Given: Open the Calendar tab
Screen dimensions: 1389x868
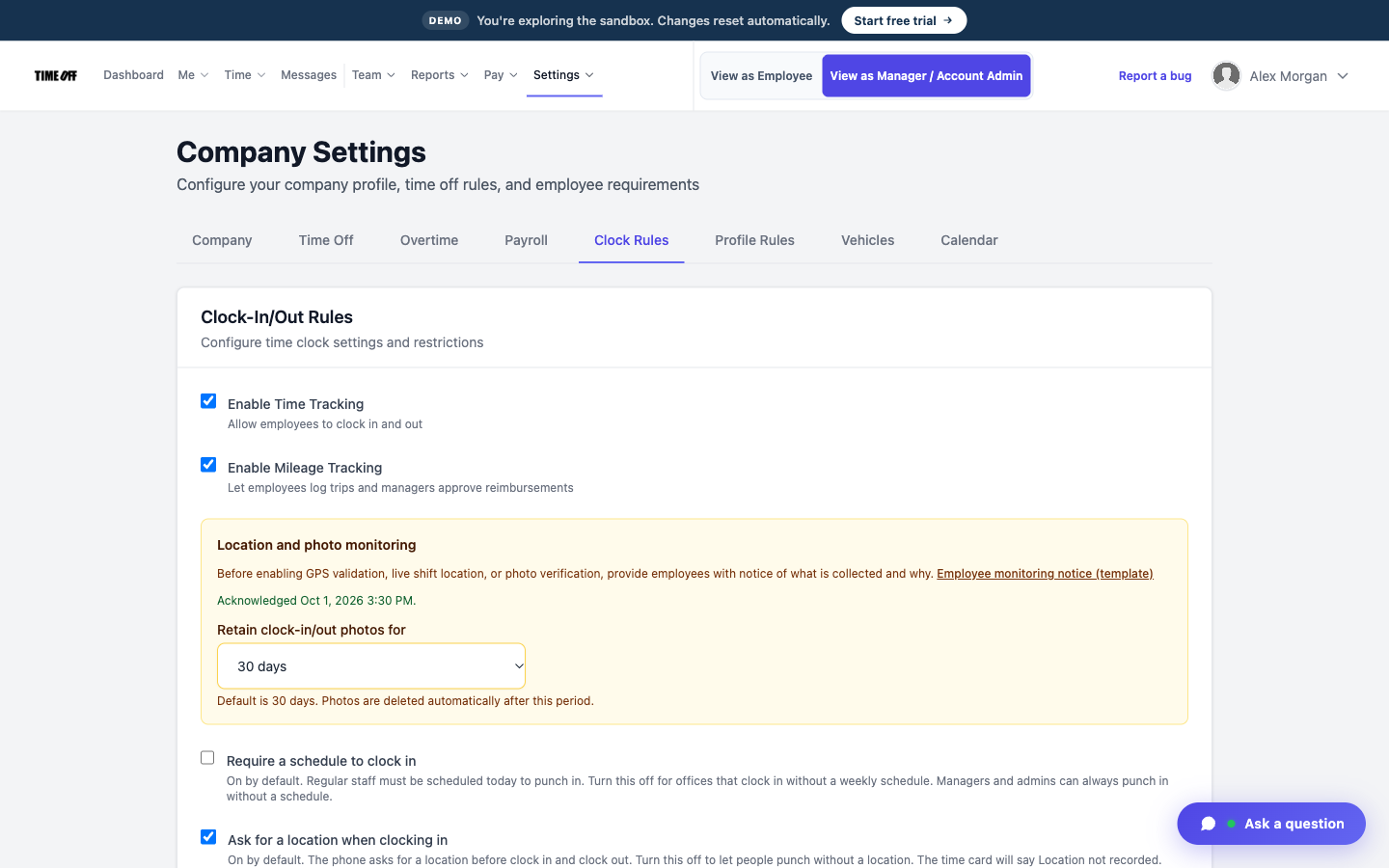Looking at the screenshot, I should click(969, 240).
